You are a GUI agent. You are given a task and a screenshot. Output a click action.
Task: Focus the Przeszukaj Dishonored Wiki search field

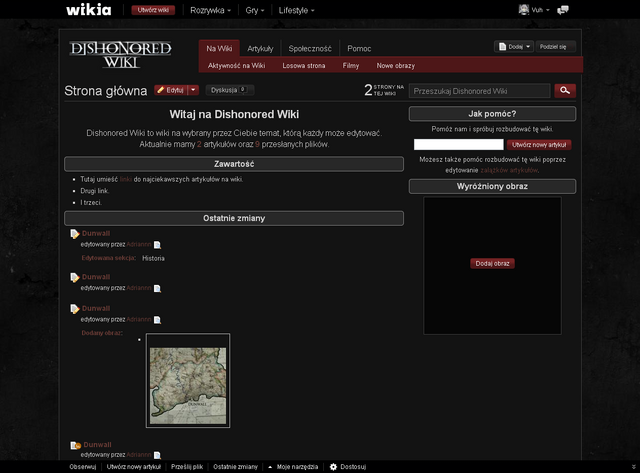(x=480, y=91)
